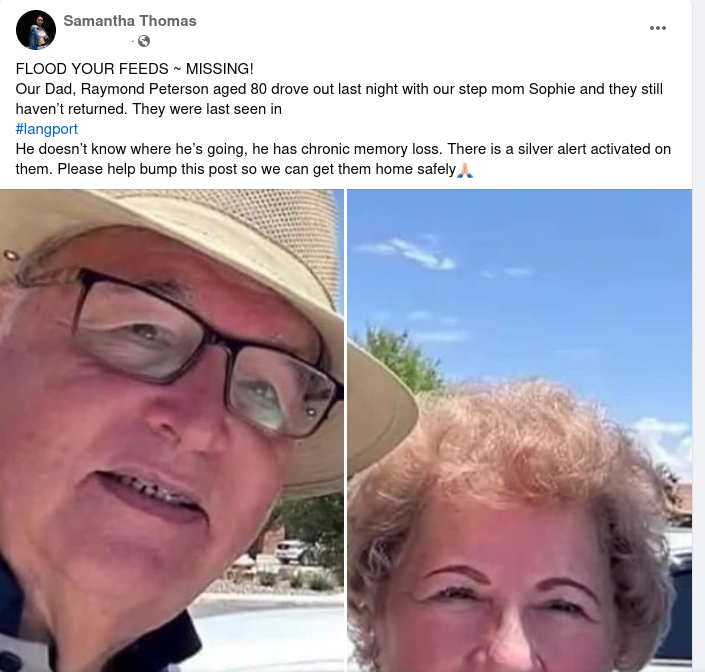The height and width of the screenshot is (672, 705).
Task: Open photo of man wearing hat
Action: [x=172, y=431]
